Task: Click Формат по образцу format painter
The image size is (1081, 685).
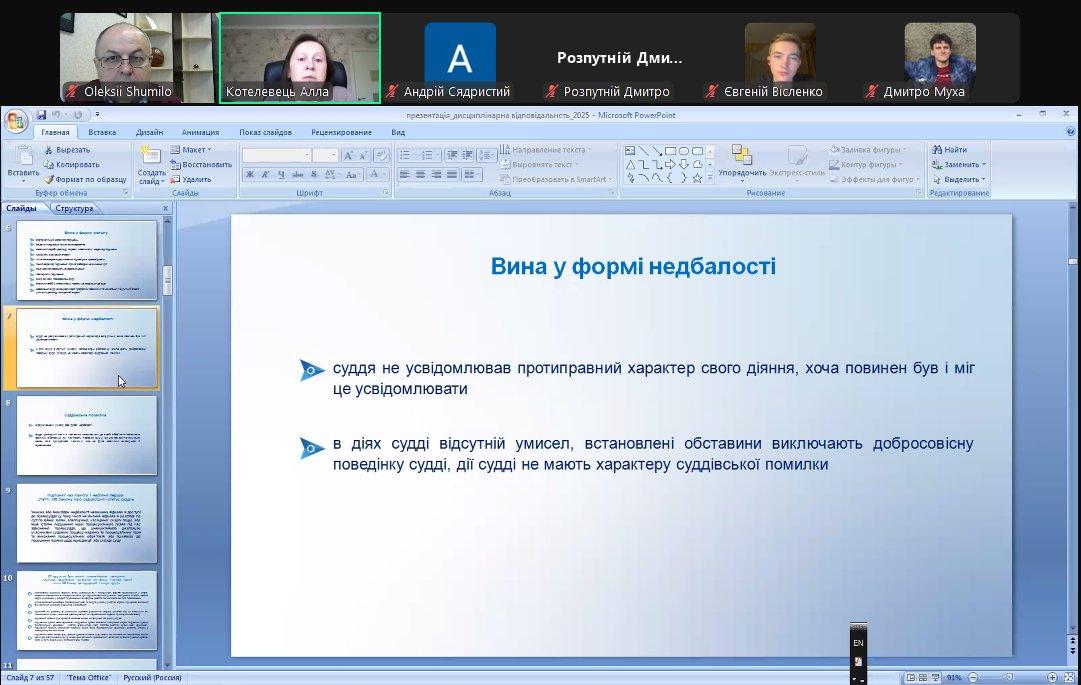Action: (x=84, y=179)
